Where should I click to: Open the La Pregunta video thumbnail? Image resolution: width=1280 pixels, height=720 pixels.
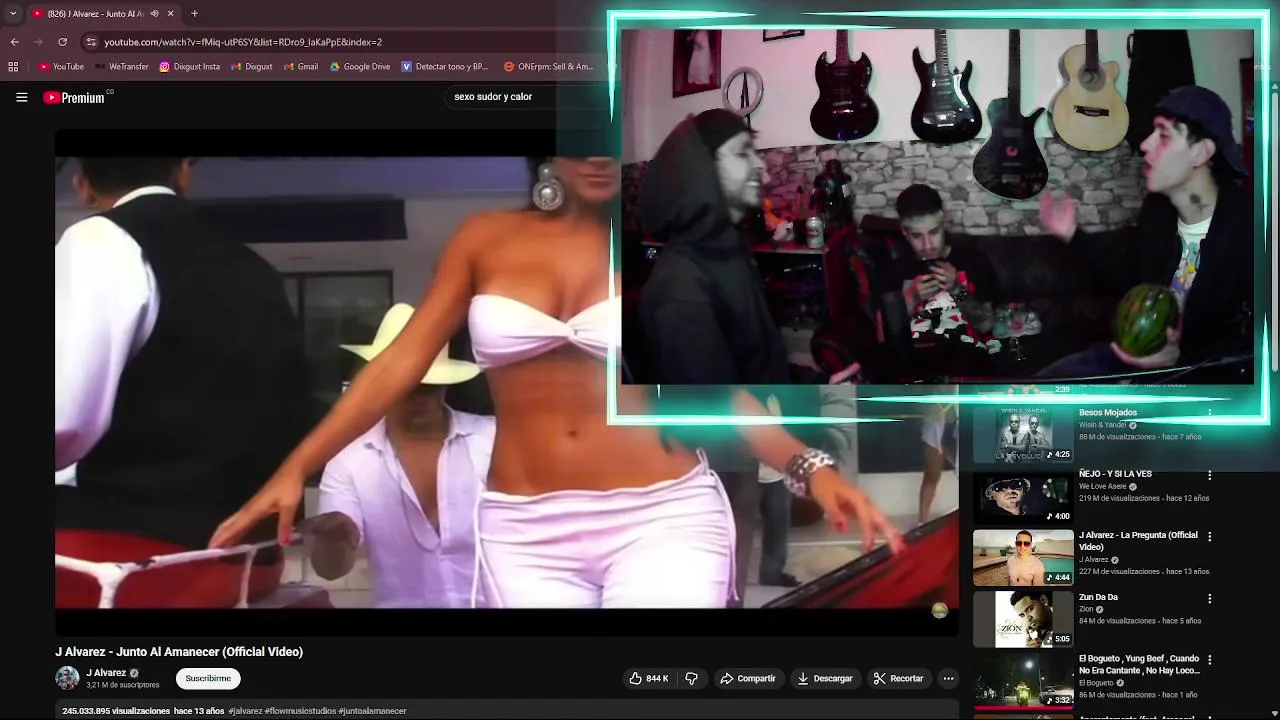coord(1023,558)
